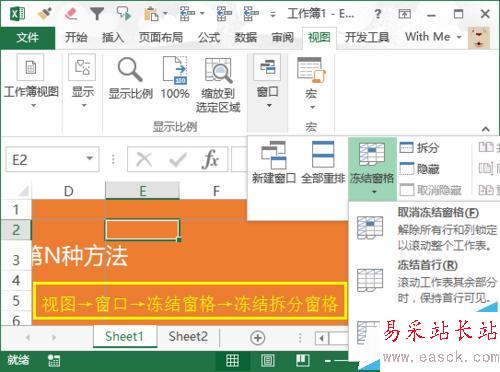This screenshot has height=372, width=500.
Task: Open the Macros (宏) button
Action: coord(311,83)
